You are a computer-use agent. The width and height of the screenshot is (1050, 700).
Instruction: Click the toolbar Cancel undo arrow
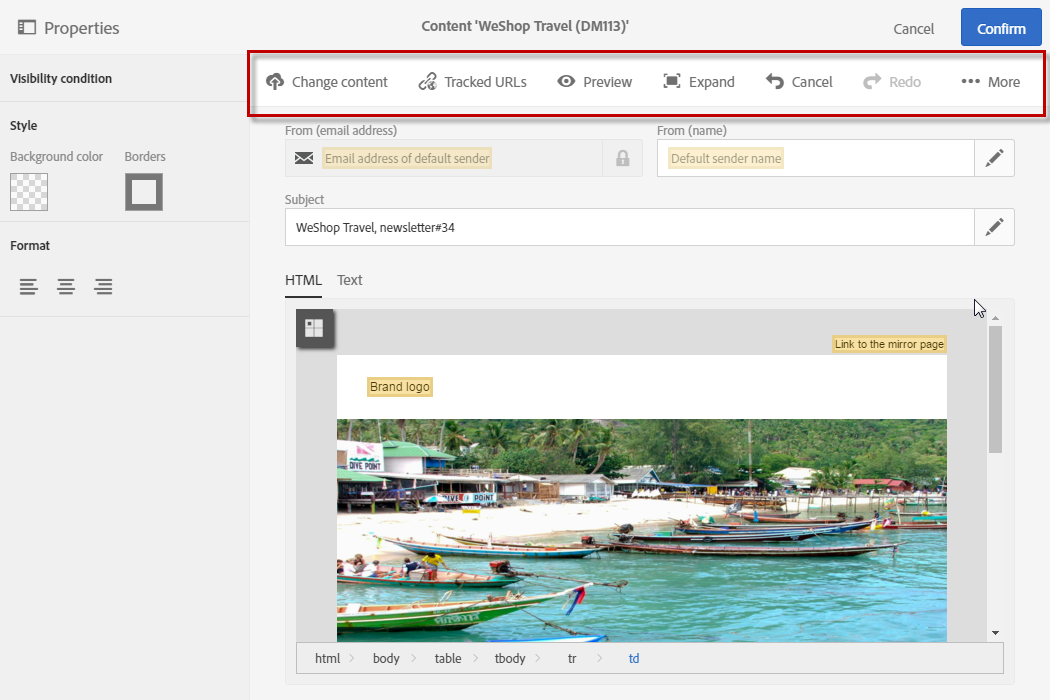(775, 82)
